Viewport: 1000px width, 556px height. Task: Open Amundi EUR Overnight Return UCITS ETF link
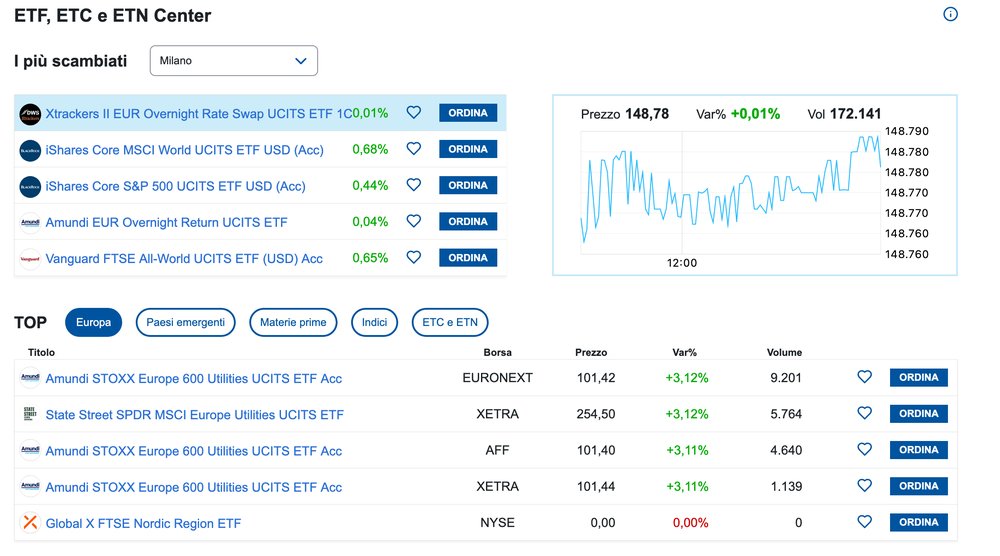(166, 223)
